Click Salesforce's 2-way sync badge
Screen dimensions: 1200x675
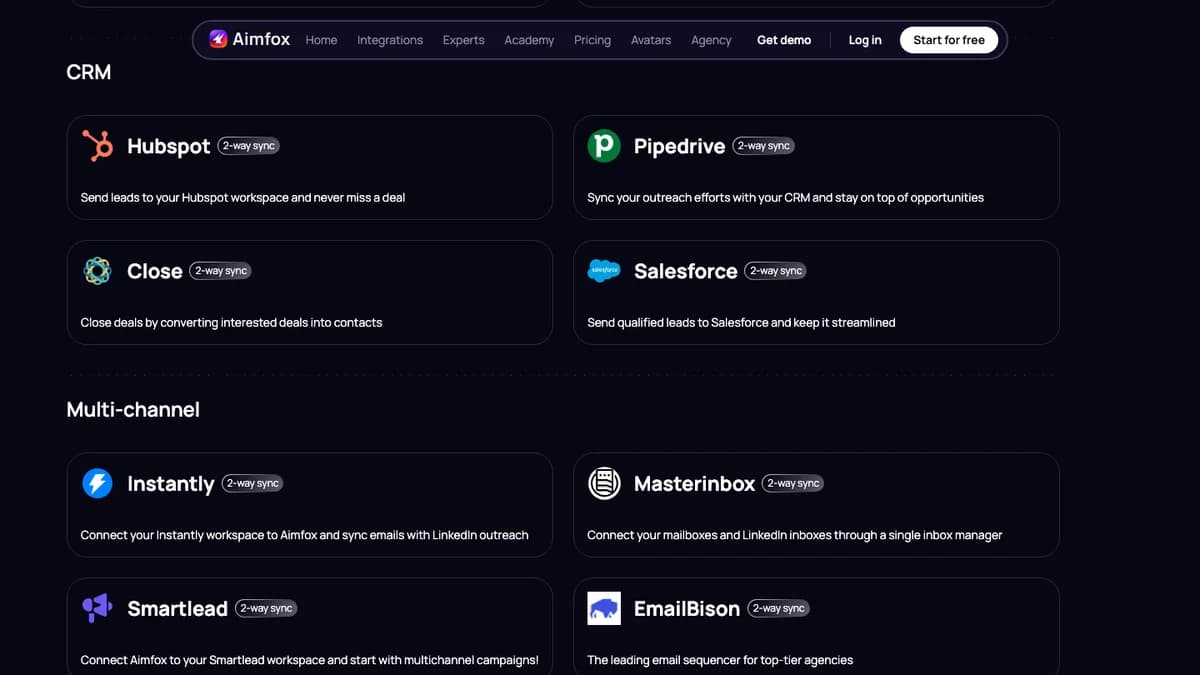point(776,271)
